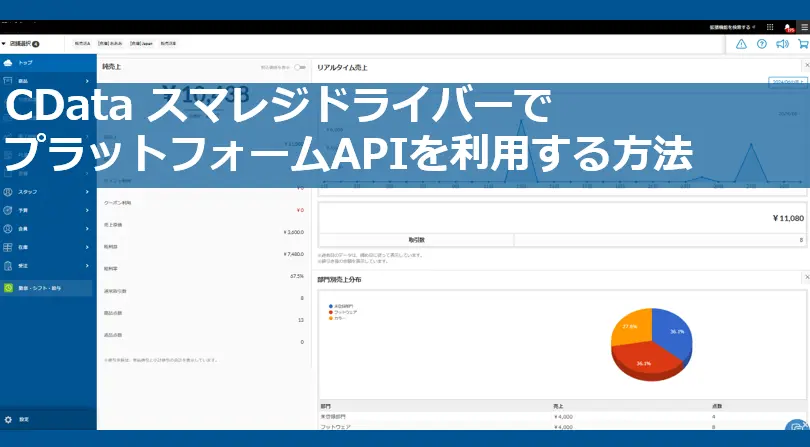Open the 設定 menu label
The height and width of the screenshot is (447, 810).
24,420
